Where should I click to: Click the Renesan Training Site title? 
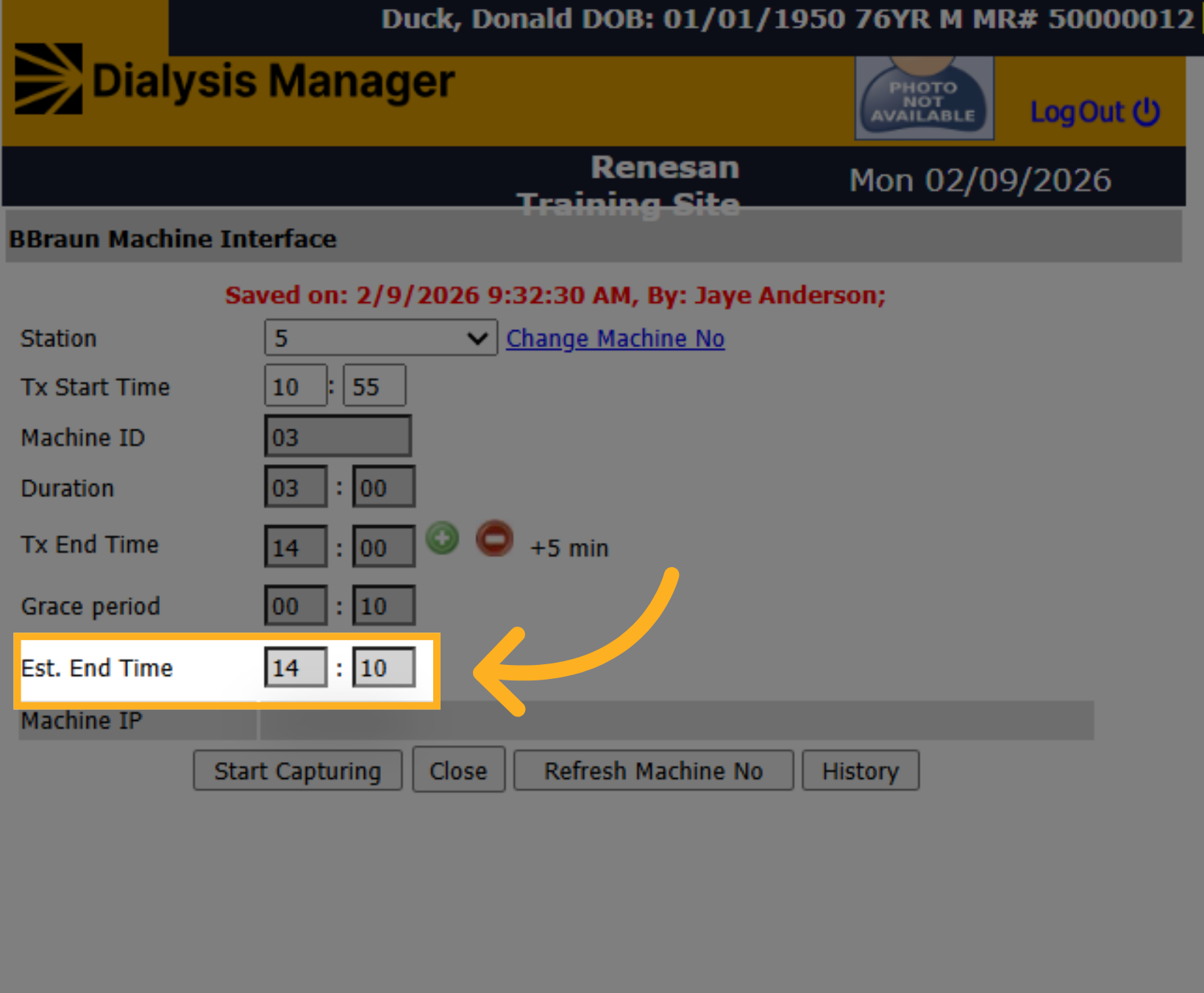(x=629, y=186)
